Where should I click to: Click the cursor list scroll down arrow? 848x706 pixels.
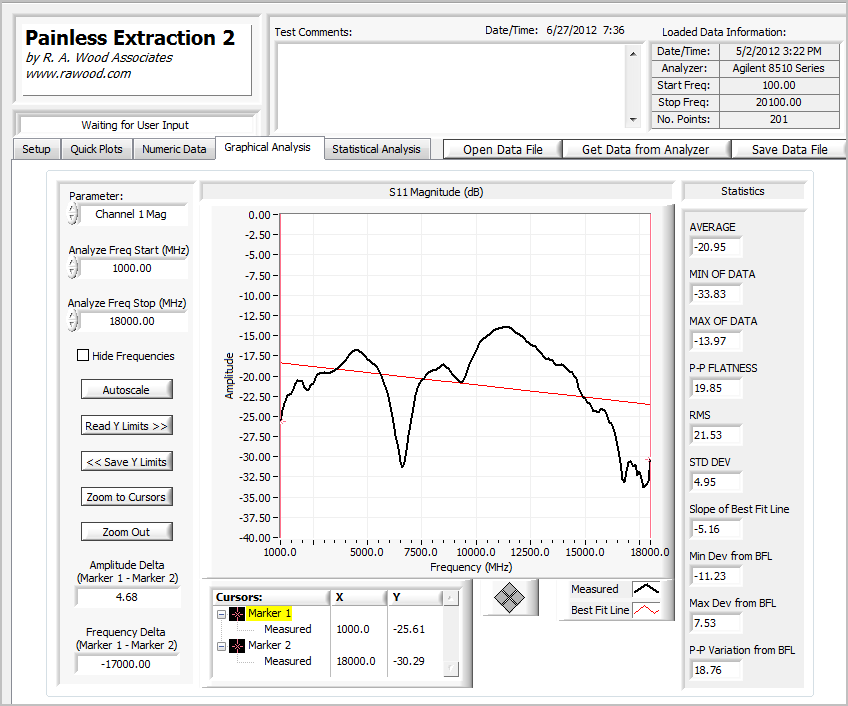point(450,669)
